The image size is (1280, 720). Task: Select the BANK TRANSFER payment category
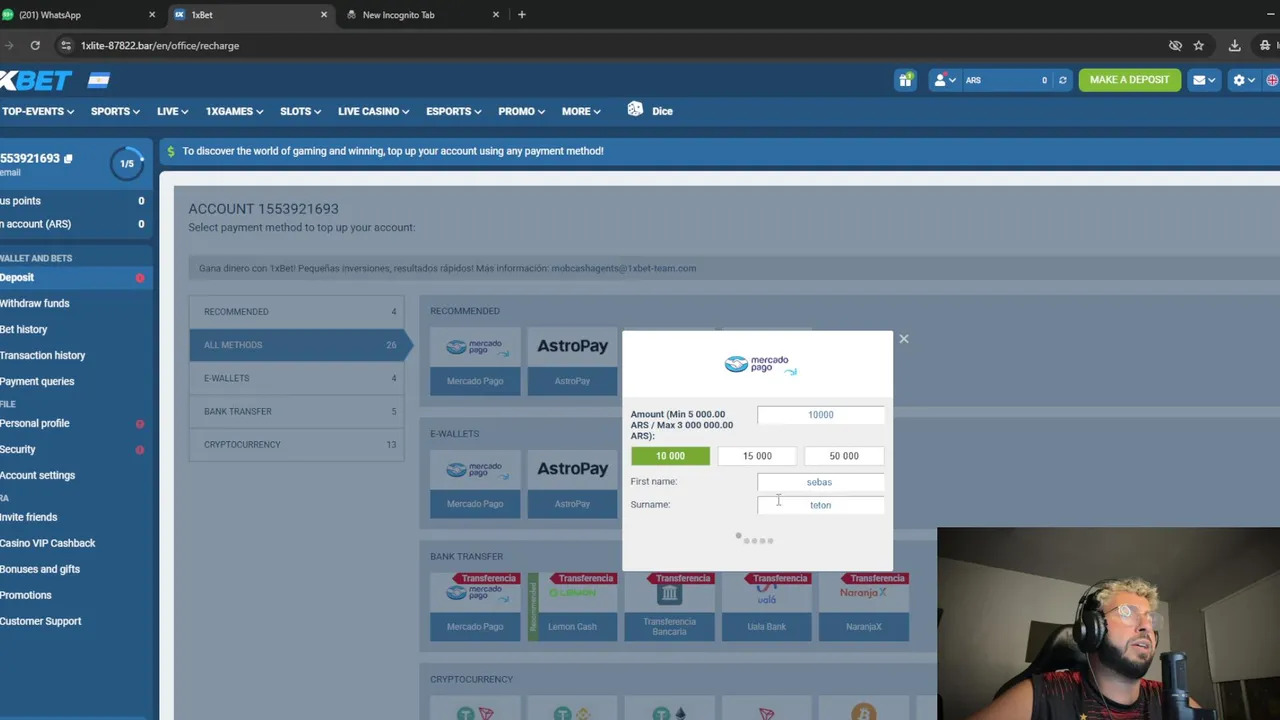[x=297, y=411]
